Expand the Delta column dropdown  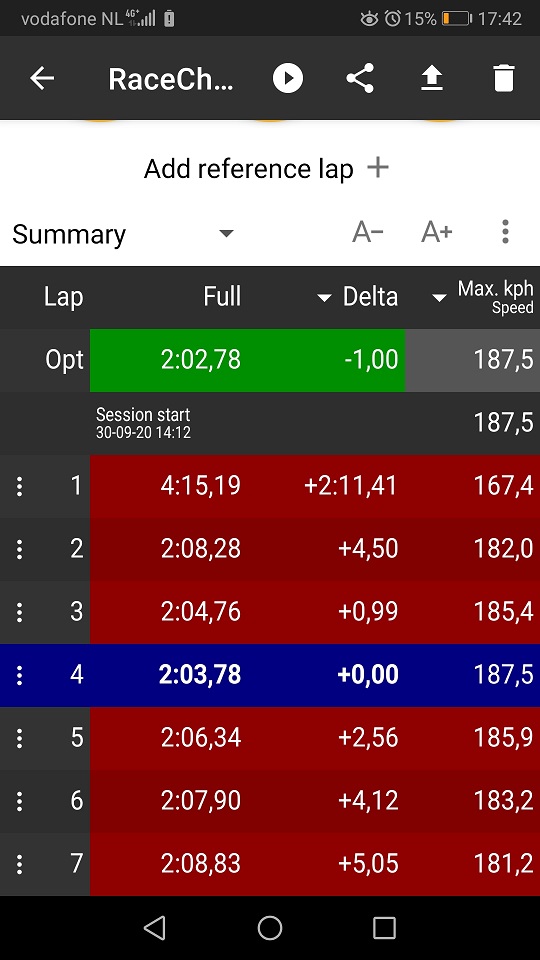click(324, 298)
